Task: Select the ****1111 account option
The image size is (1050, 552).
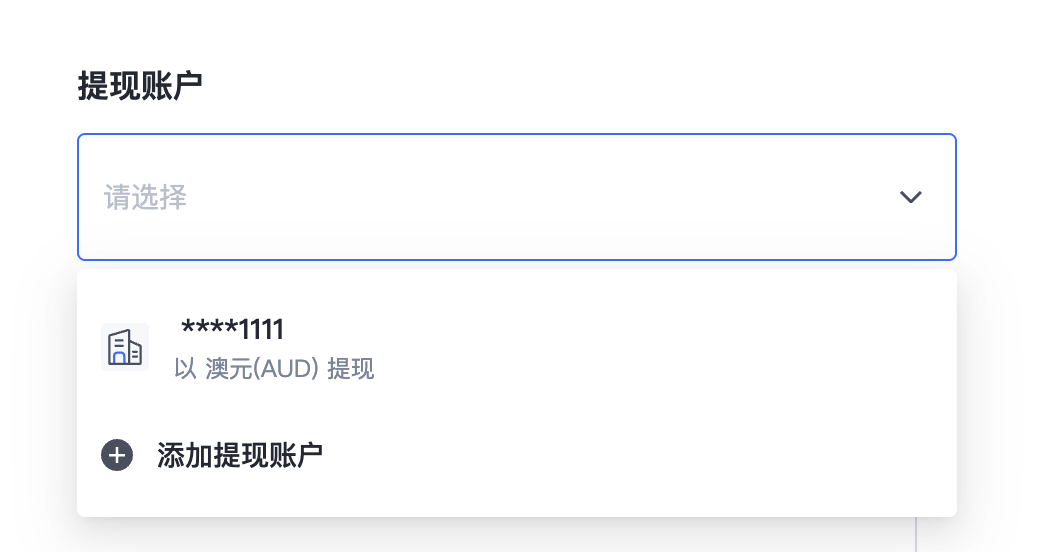Action: (516, 348)
